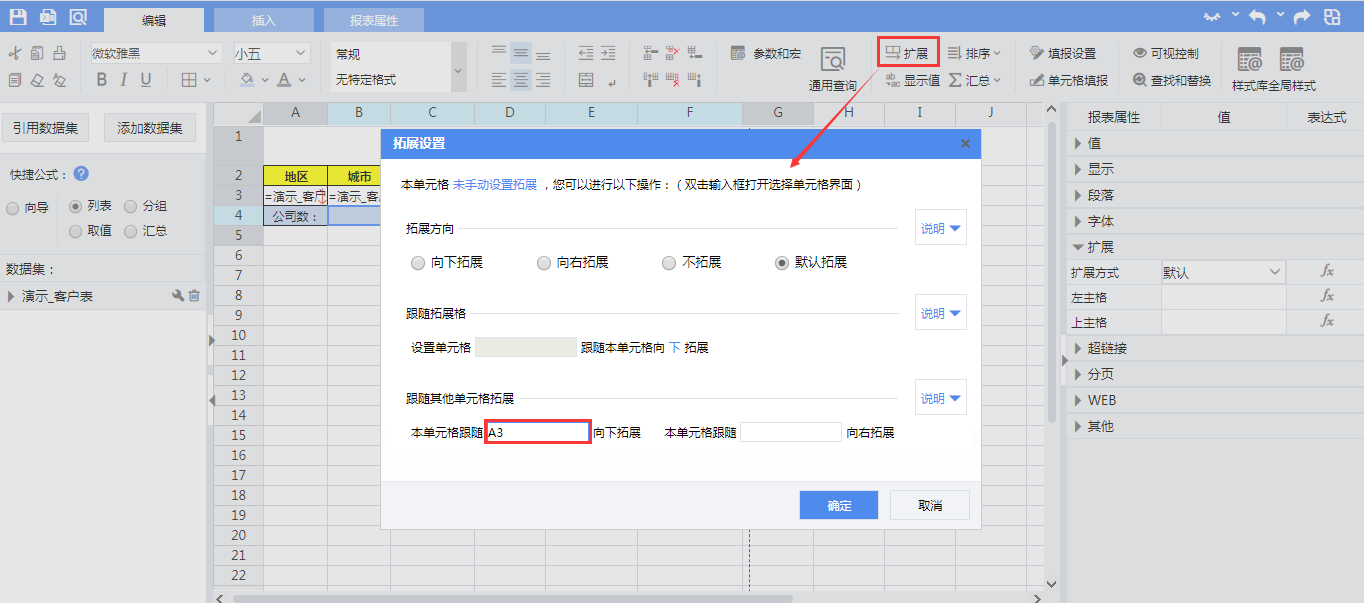Select the 向下拓展 radio option
Image resolution: width=1364 pixels, height=603 pixels.
click(x=418, y=263)
